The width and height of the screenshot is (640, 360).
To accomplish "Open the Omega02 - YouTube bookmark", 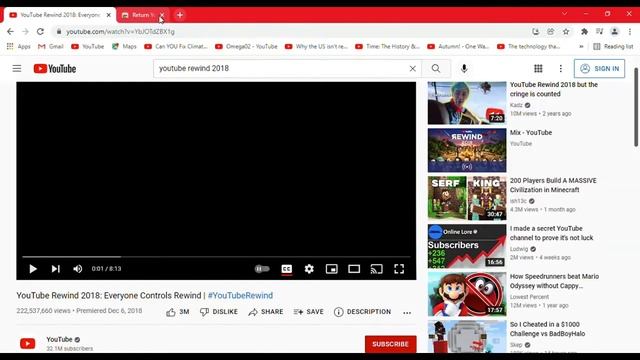I will point(246,47).
